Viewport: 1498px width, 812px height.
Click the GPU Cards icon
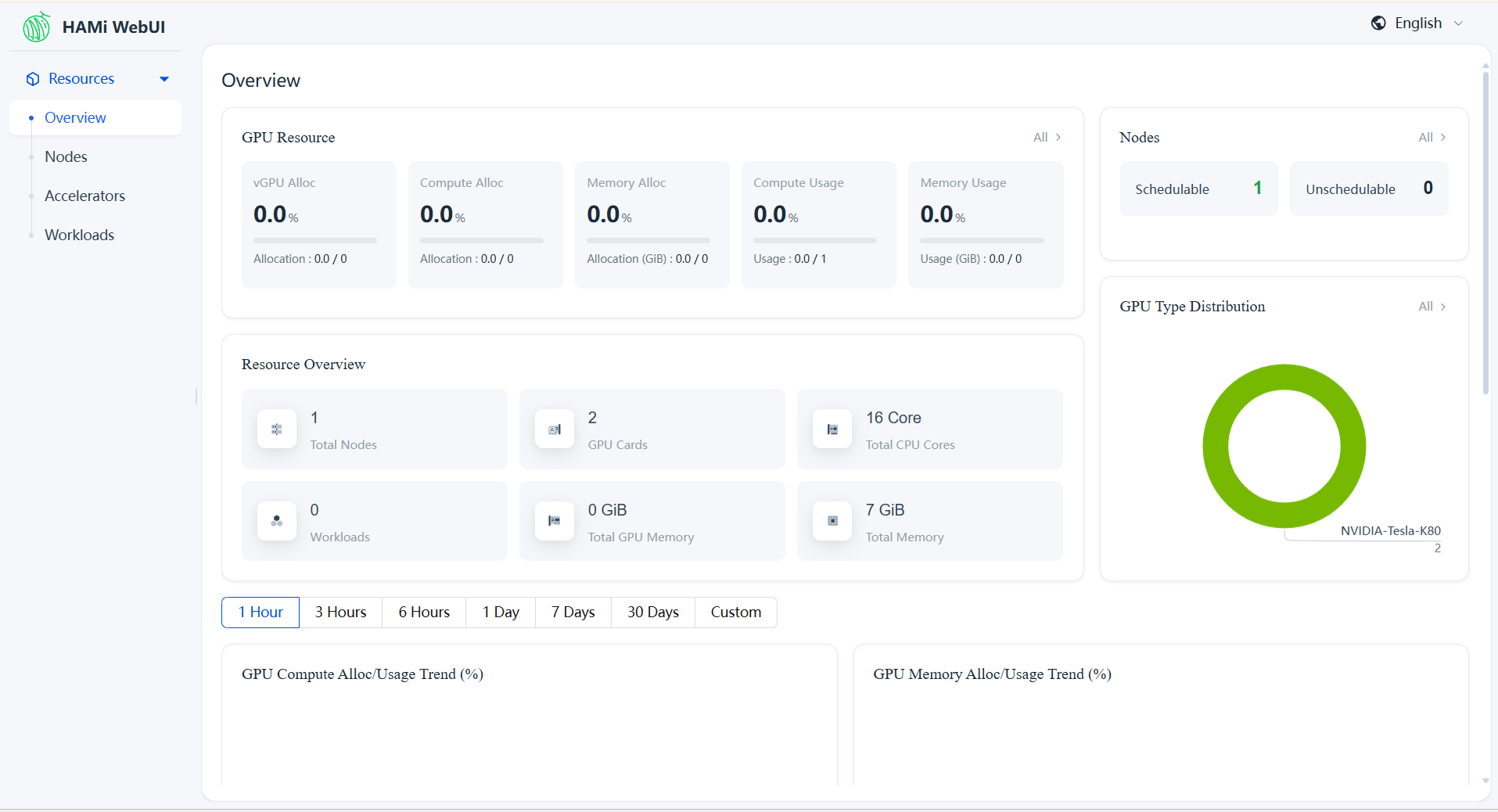click(x=555, y=429)
